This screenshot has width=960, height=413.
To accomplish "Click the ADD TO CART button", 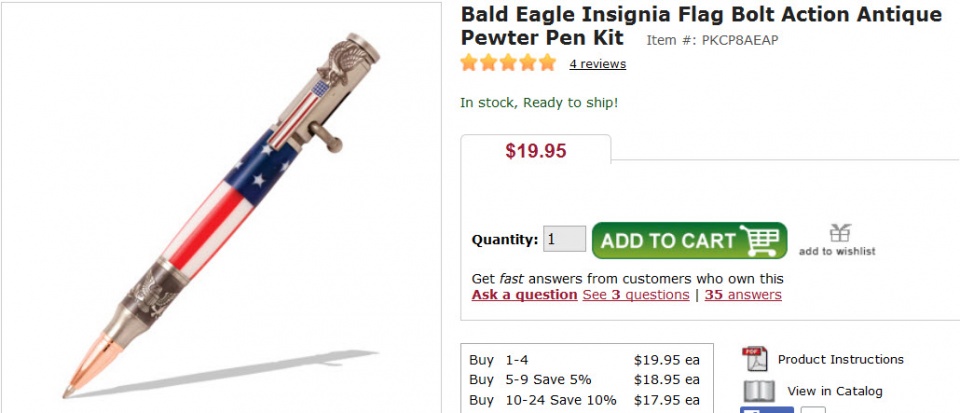I will pyautogui.click(x=689, y=240).
